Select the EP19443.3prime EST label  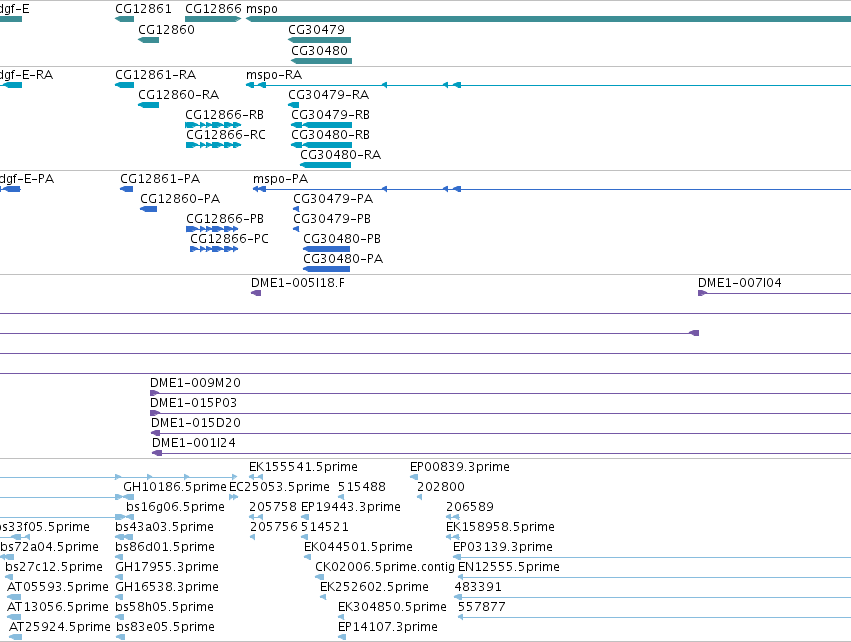(x=351, y=507)
